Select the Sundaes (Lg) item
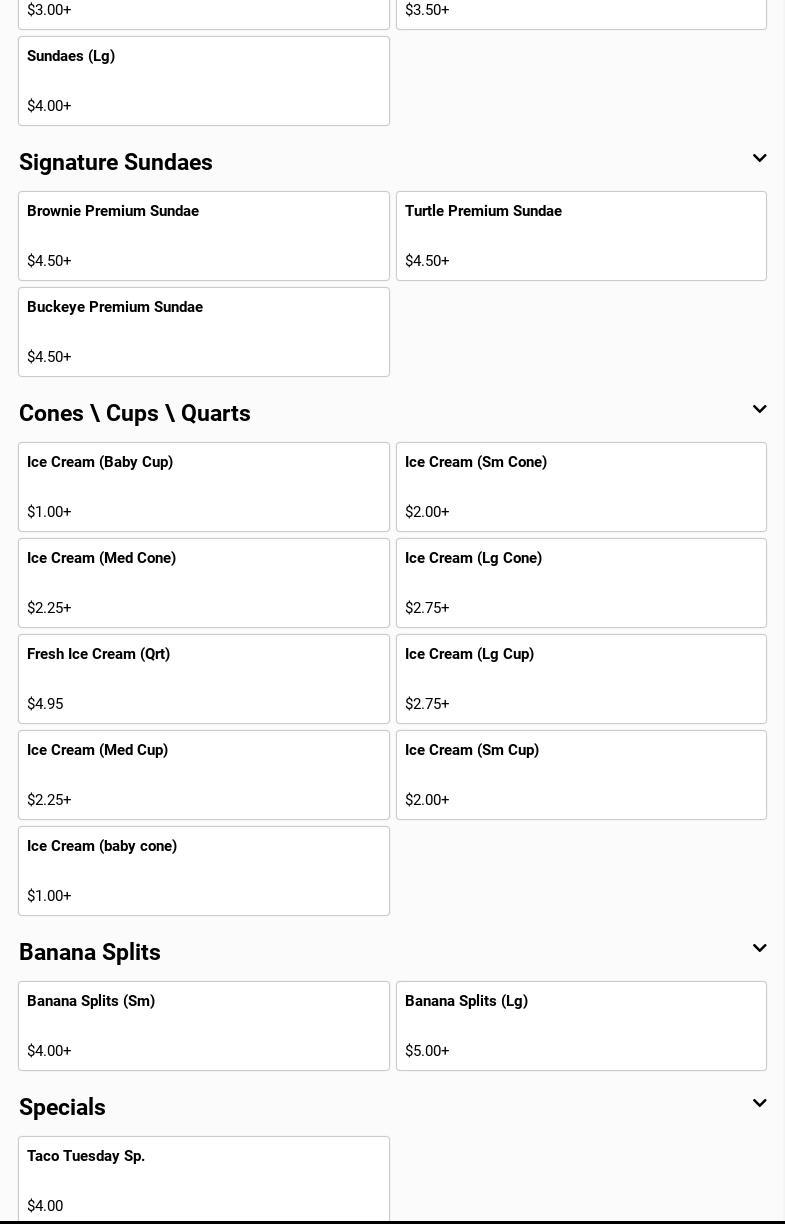 pos(203,81)
